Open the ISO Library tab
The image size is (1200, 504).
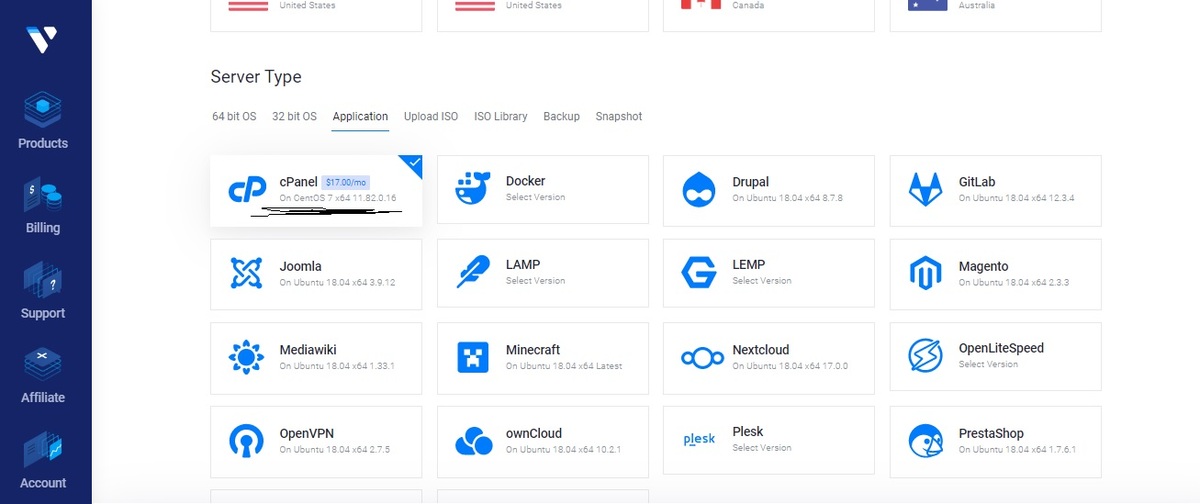coord(501,117)
